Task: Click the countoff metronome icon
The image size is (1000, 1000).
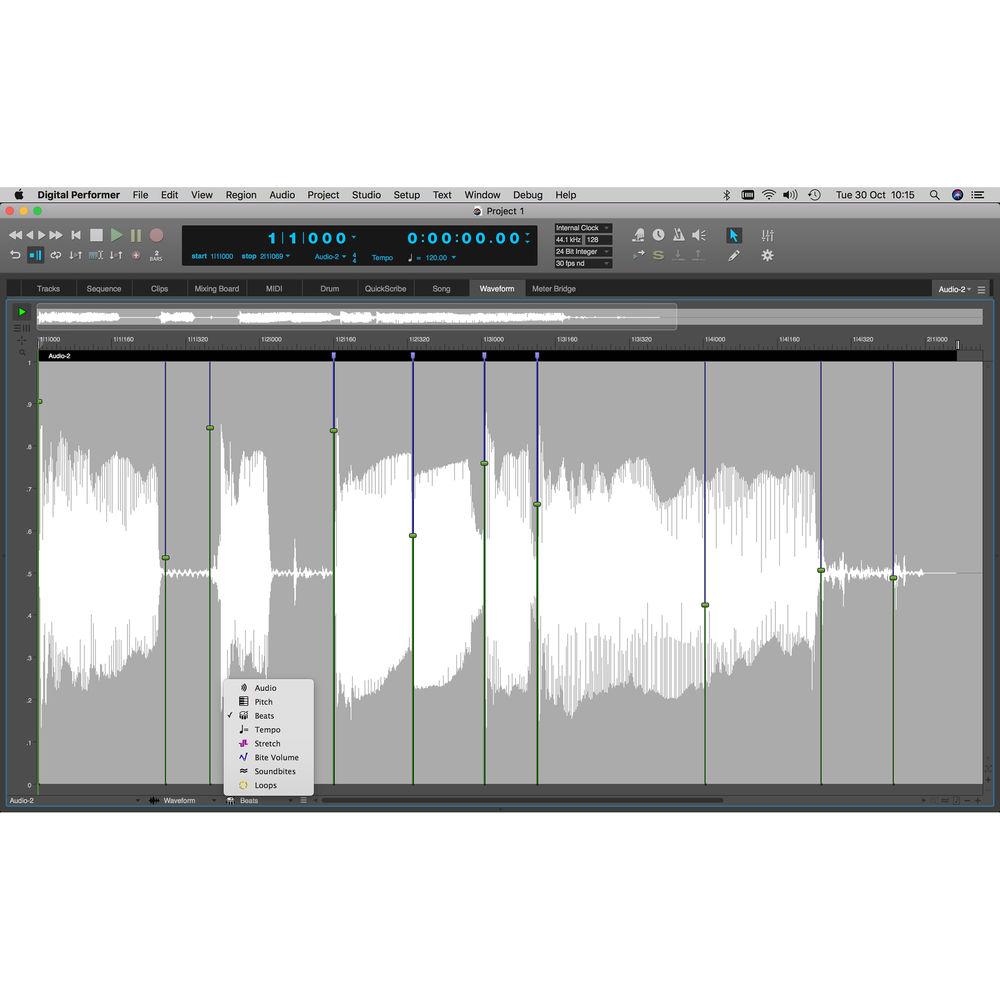Action: tap(638, 236)
